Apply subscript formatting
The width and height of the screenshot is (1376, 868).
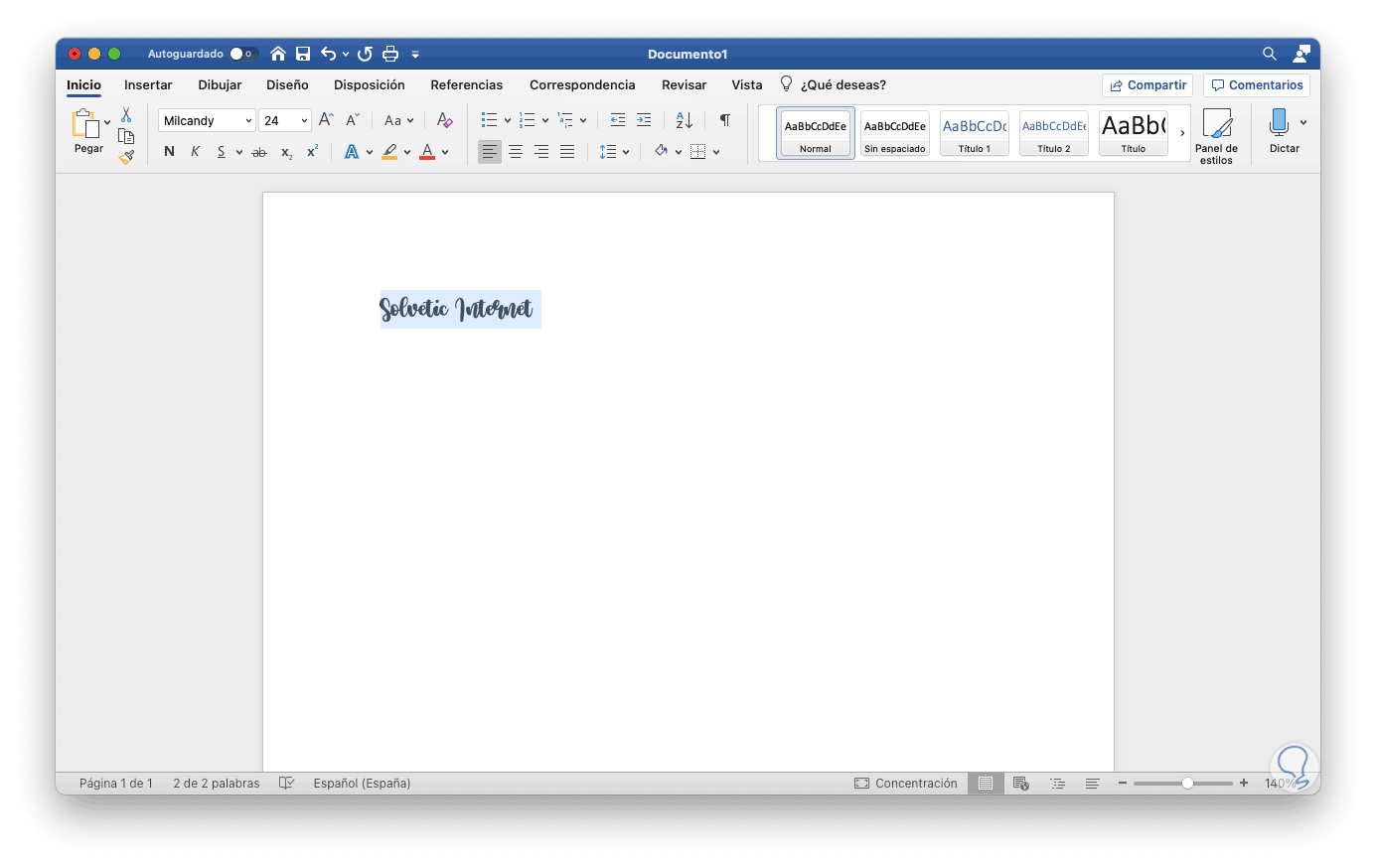click(x=286, y=152)
